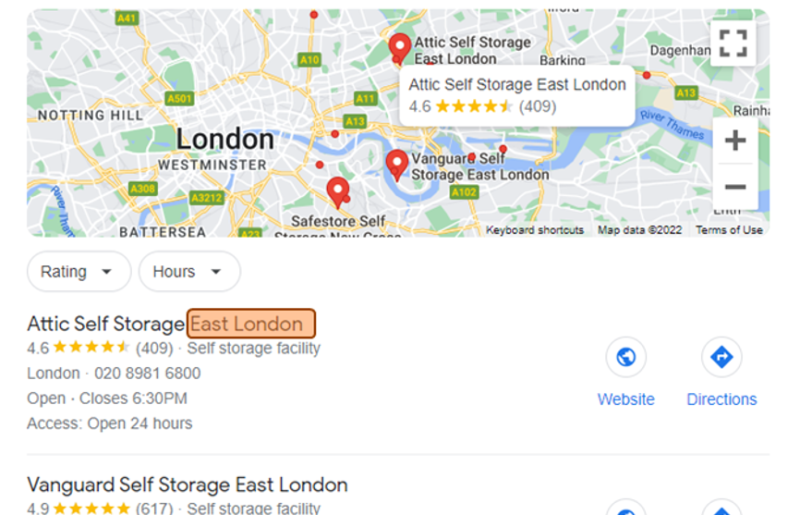Image resolution: width=800 pixels, height=515 pixels.
Task: Open Keyboard shortcuts on the map
Action: point(535,230)
